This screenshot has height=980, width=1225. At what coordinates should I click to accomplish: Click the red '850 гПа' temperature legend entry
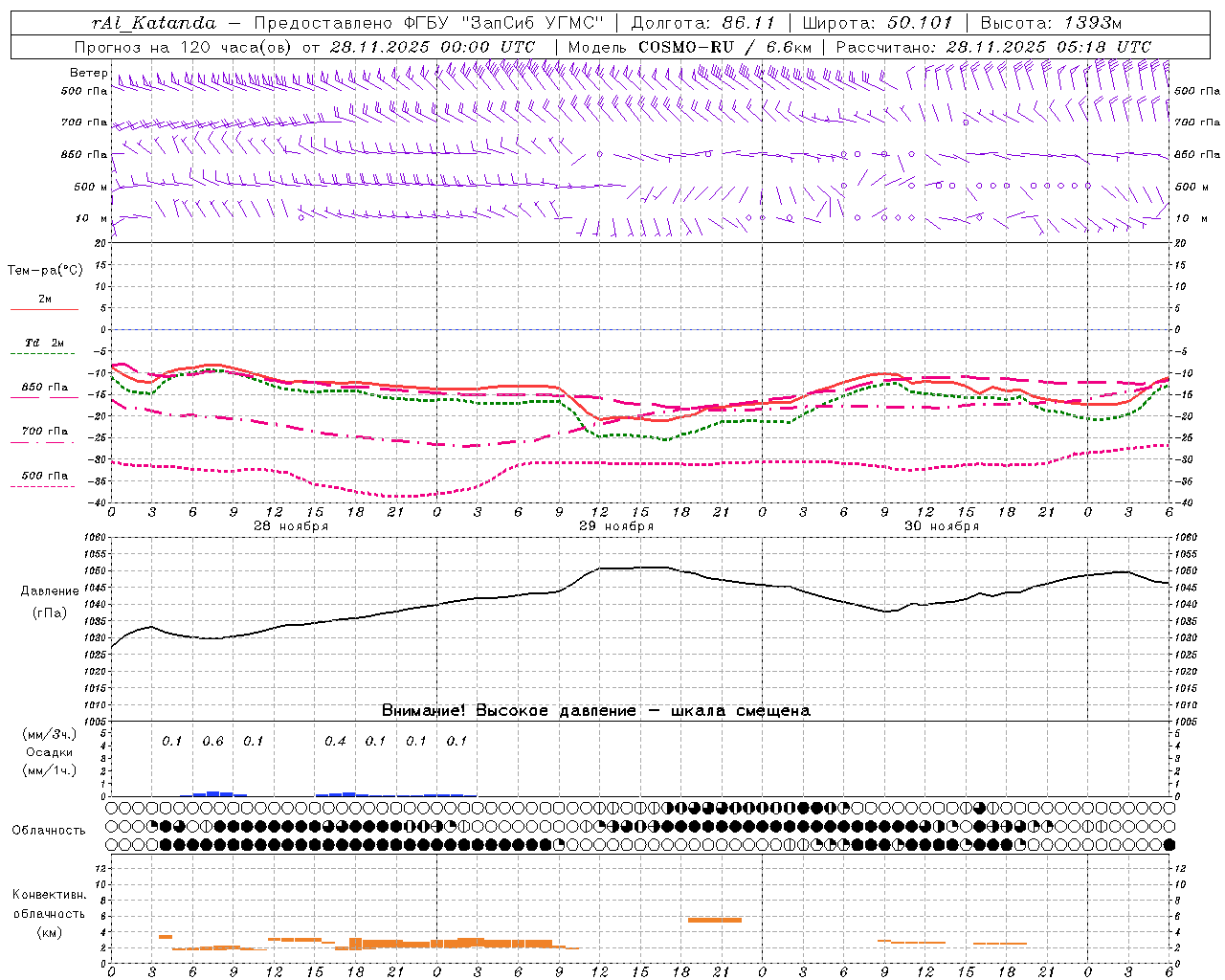[44, 390]
